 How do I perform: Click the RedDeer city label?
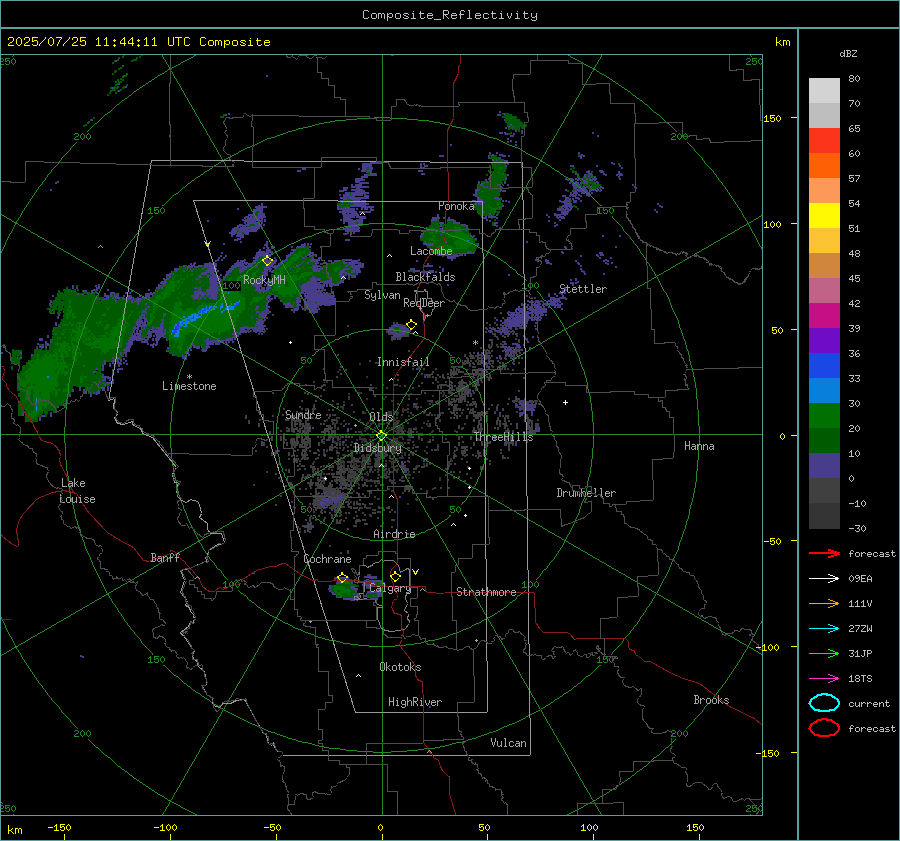pos(424,303)
